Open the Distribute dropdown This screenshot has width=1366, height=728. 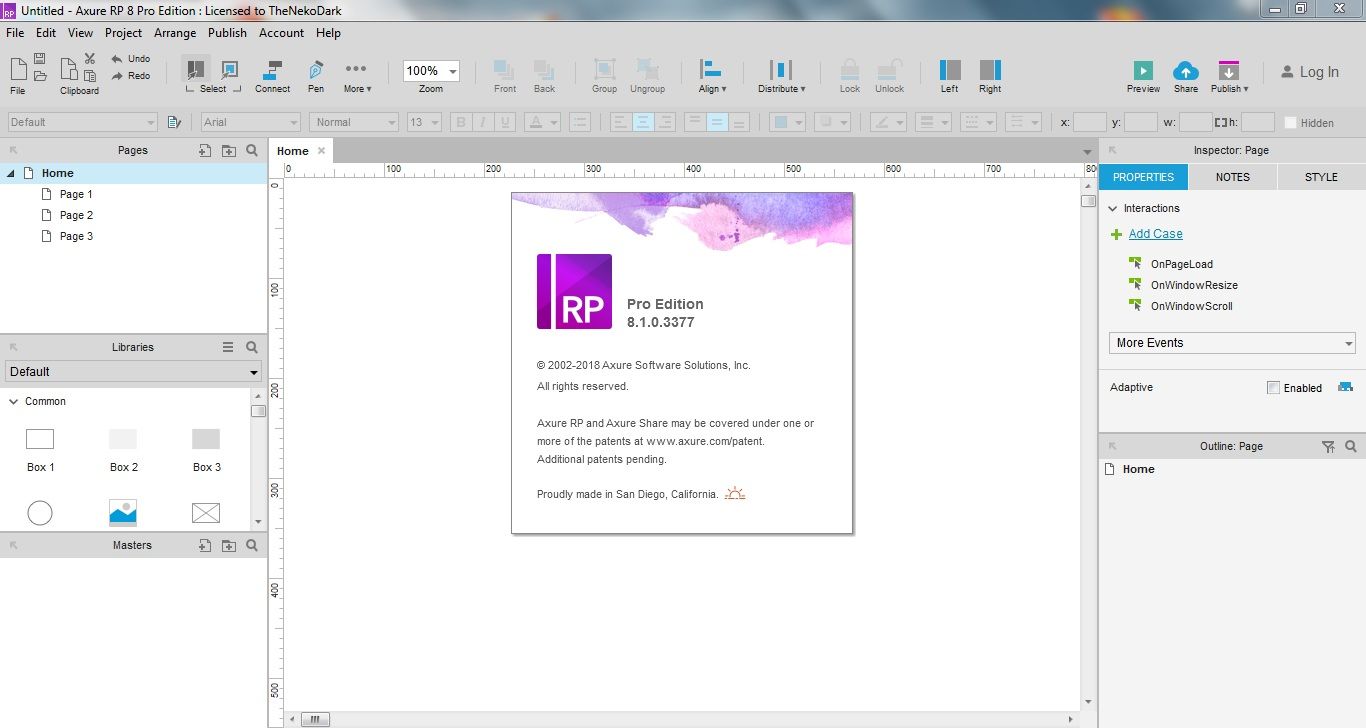(x=781, y=76)
